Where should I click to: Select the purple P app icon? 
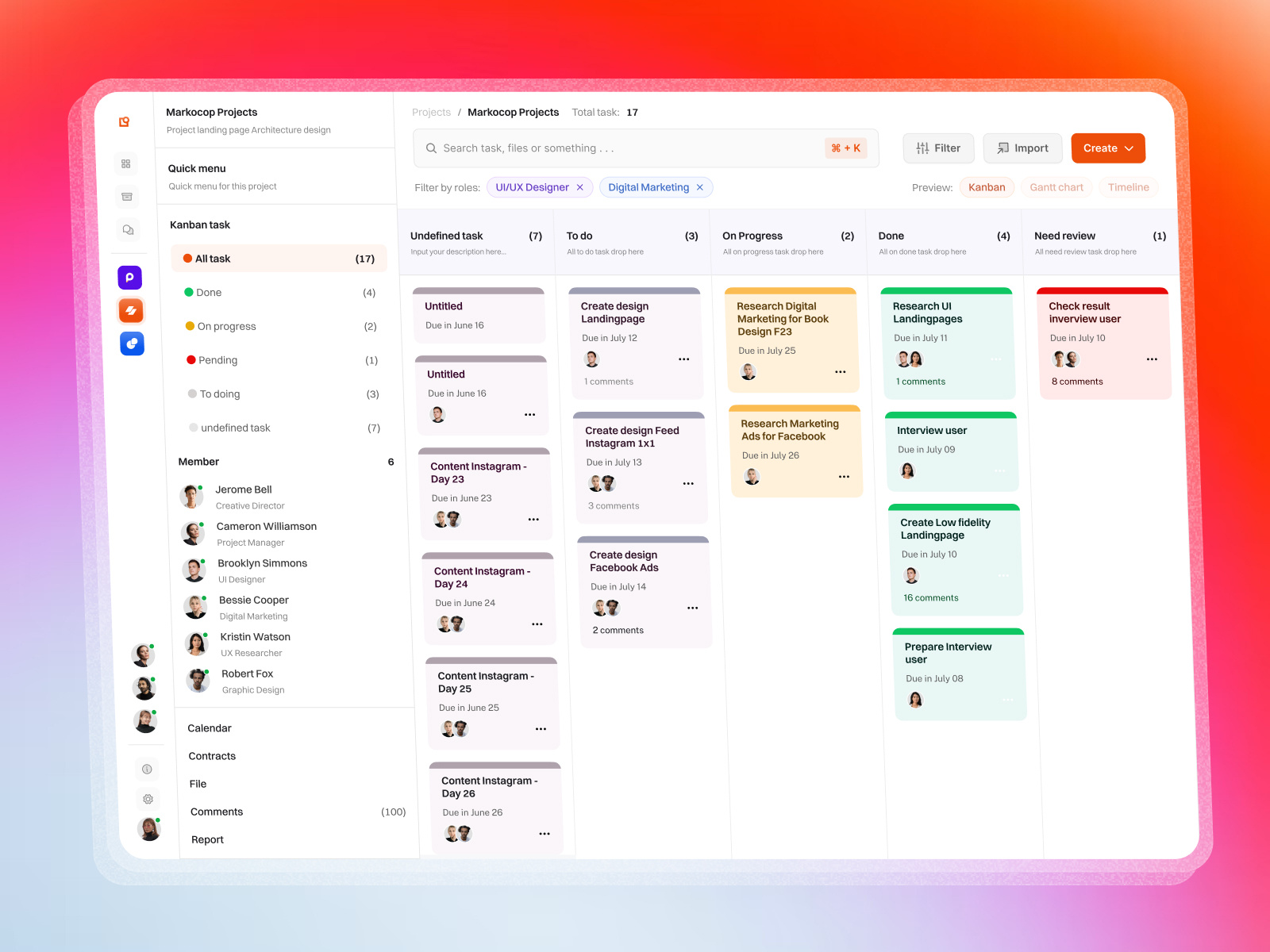(x=129, y=278)
